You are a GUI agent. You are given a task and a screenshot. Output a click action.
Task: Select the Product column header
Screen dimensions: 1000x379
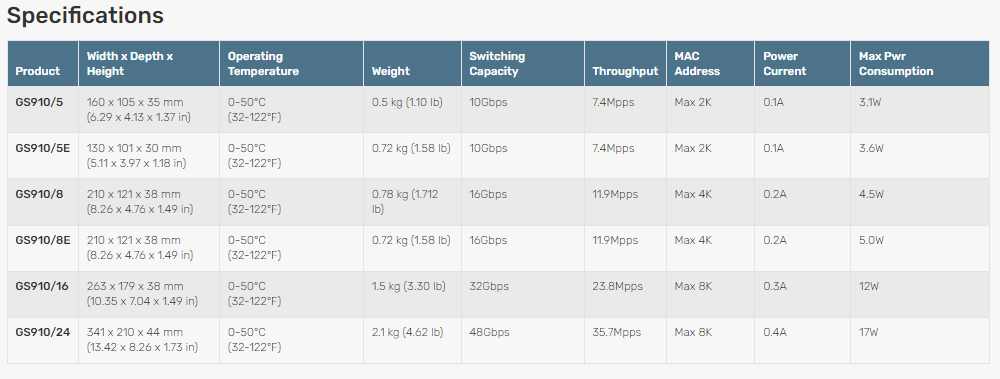(x=38, y=71)
